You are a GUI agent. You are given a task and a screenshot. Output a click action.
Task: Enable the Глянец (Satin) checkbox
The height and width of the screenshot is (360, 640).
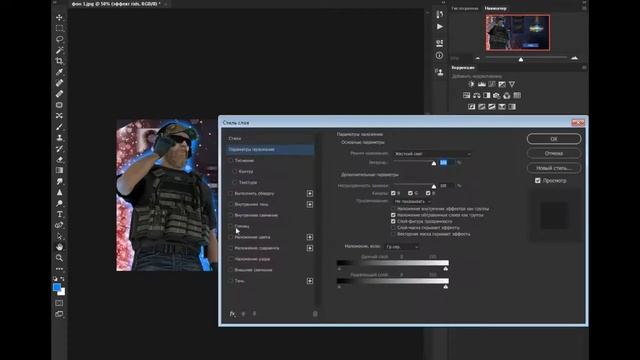pos(231,226)
